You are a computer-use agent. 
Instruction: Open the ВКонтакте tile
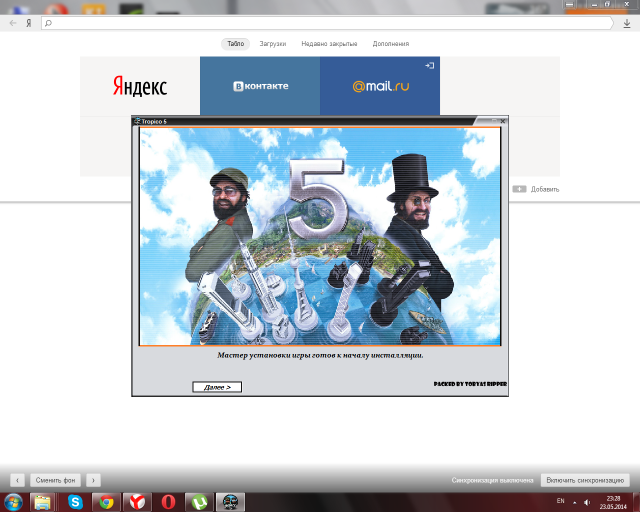[x=260, y=86]
